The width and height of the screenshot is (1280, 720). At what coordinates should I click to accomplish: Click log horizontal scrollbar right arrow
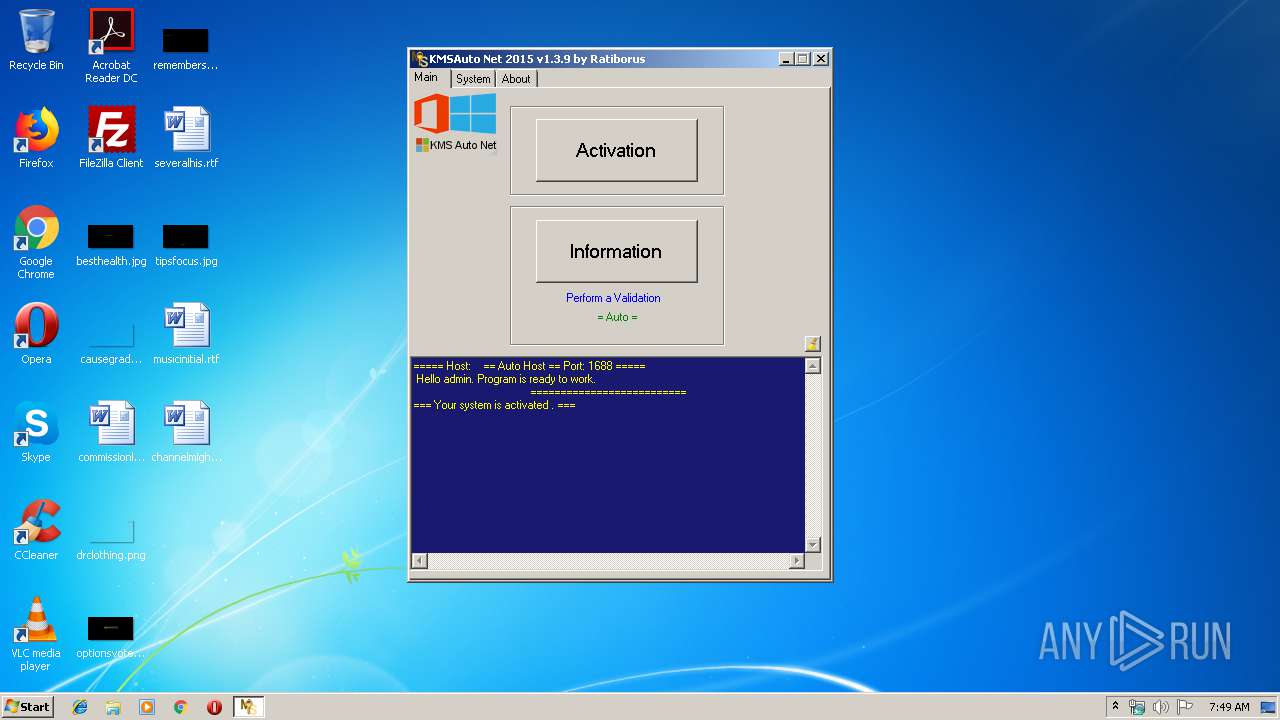(796, 561)
